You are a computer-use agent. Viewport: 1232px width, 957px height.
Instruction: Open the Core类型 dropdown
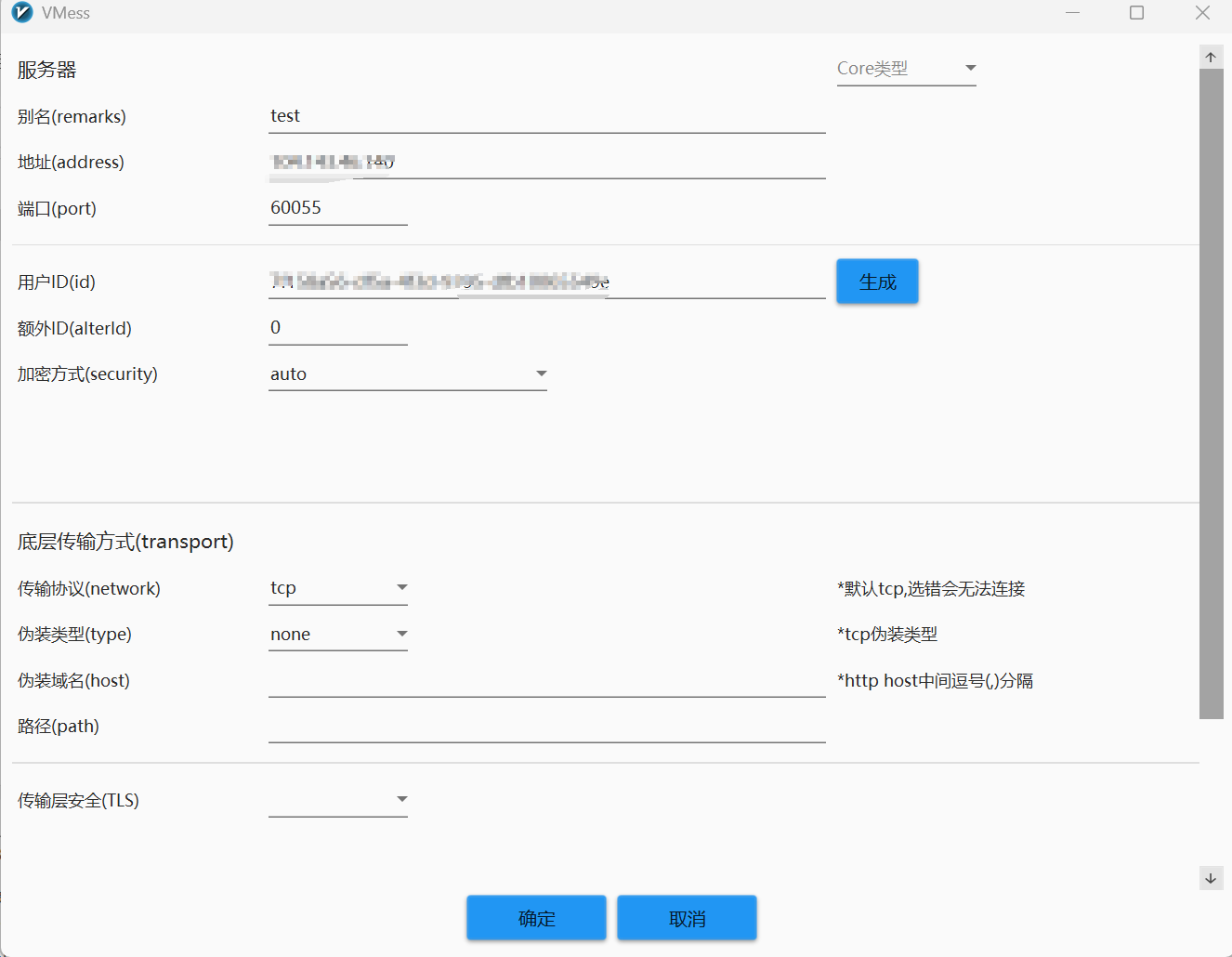tap(906, 69)
